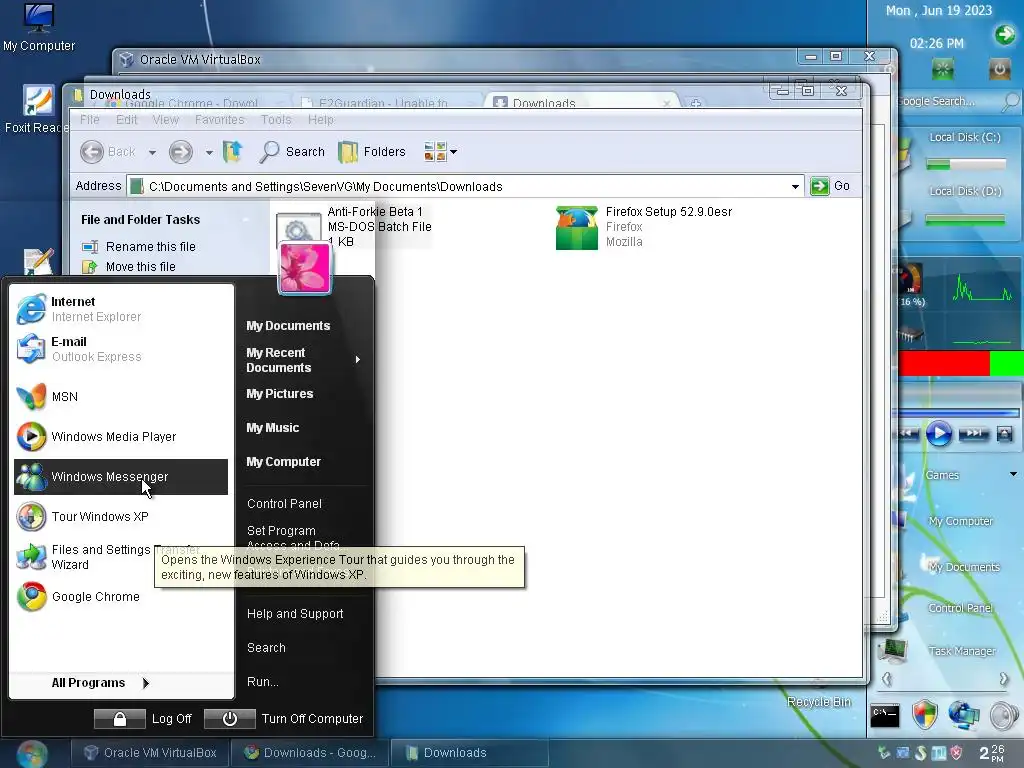Open My Pictures folder

coord(280,394)
